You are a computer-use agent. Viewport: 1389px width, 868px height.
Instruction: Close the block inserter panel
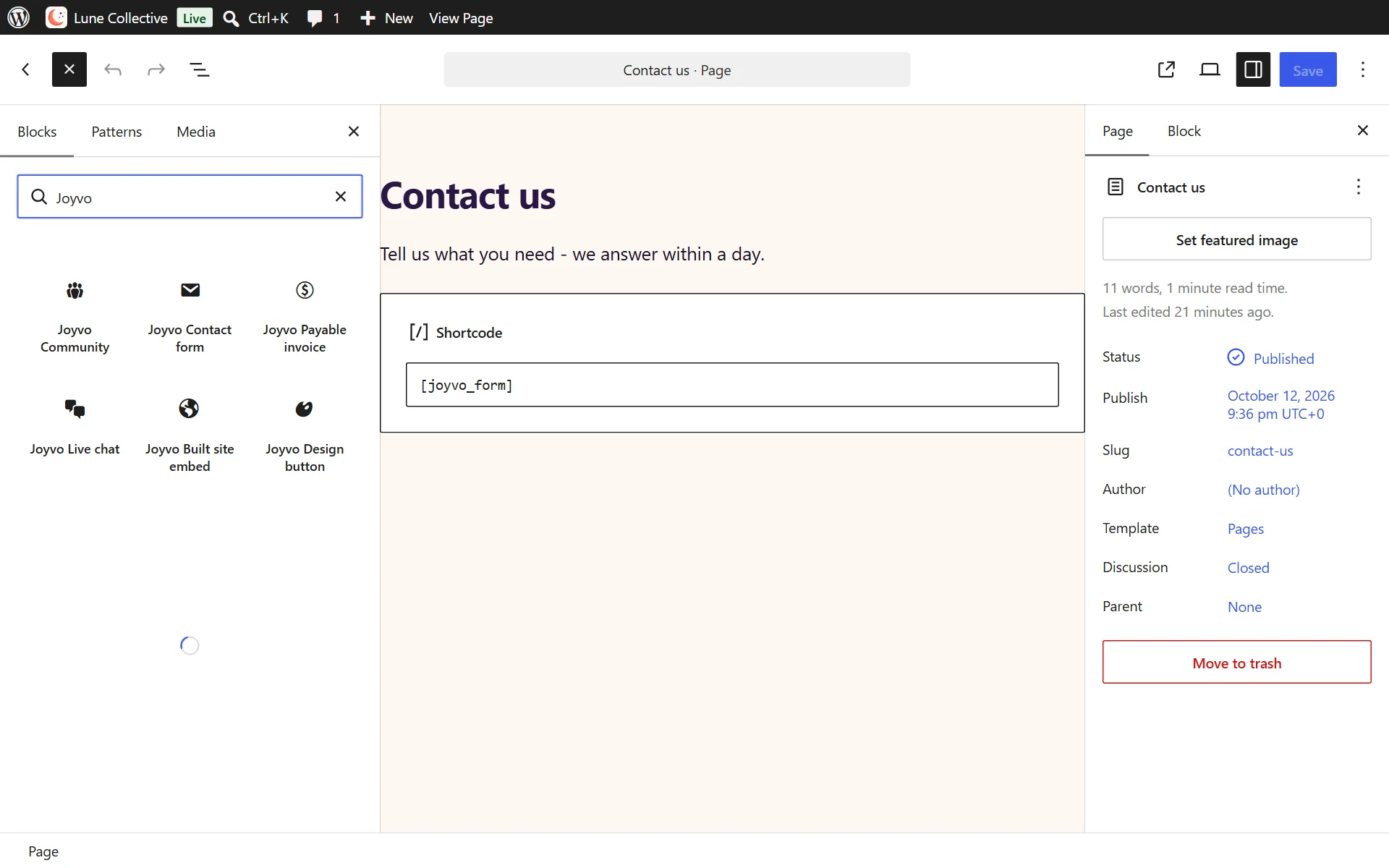coord(354,131)
